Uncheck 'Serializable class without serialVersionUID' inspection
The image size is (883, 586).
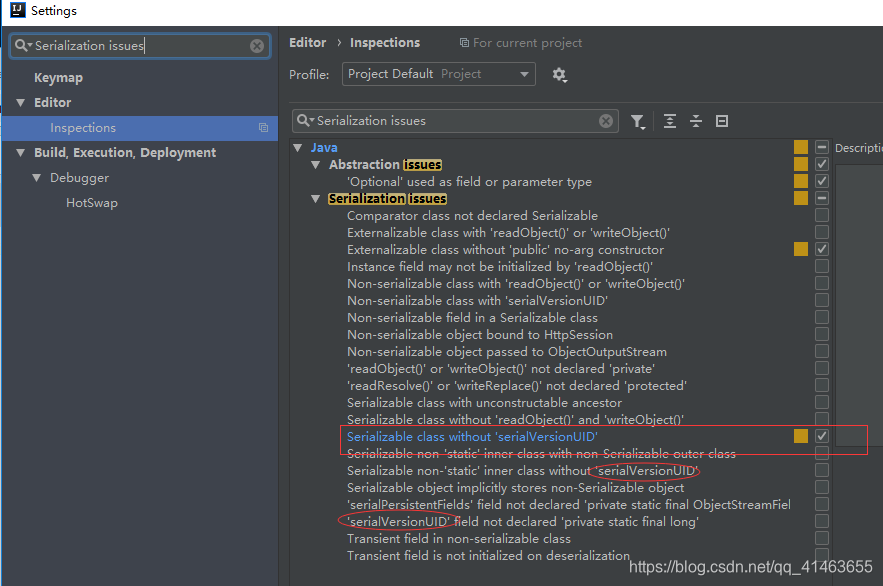point(821,436)
